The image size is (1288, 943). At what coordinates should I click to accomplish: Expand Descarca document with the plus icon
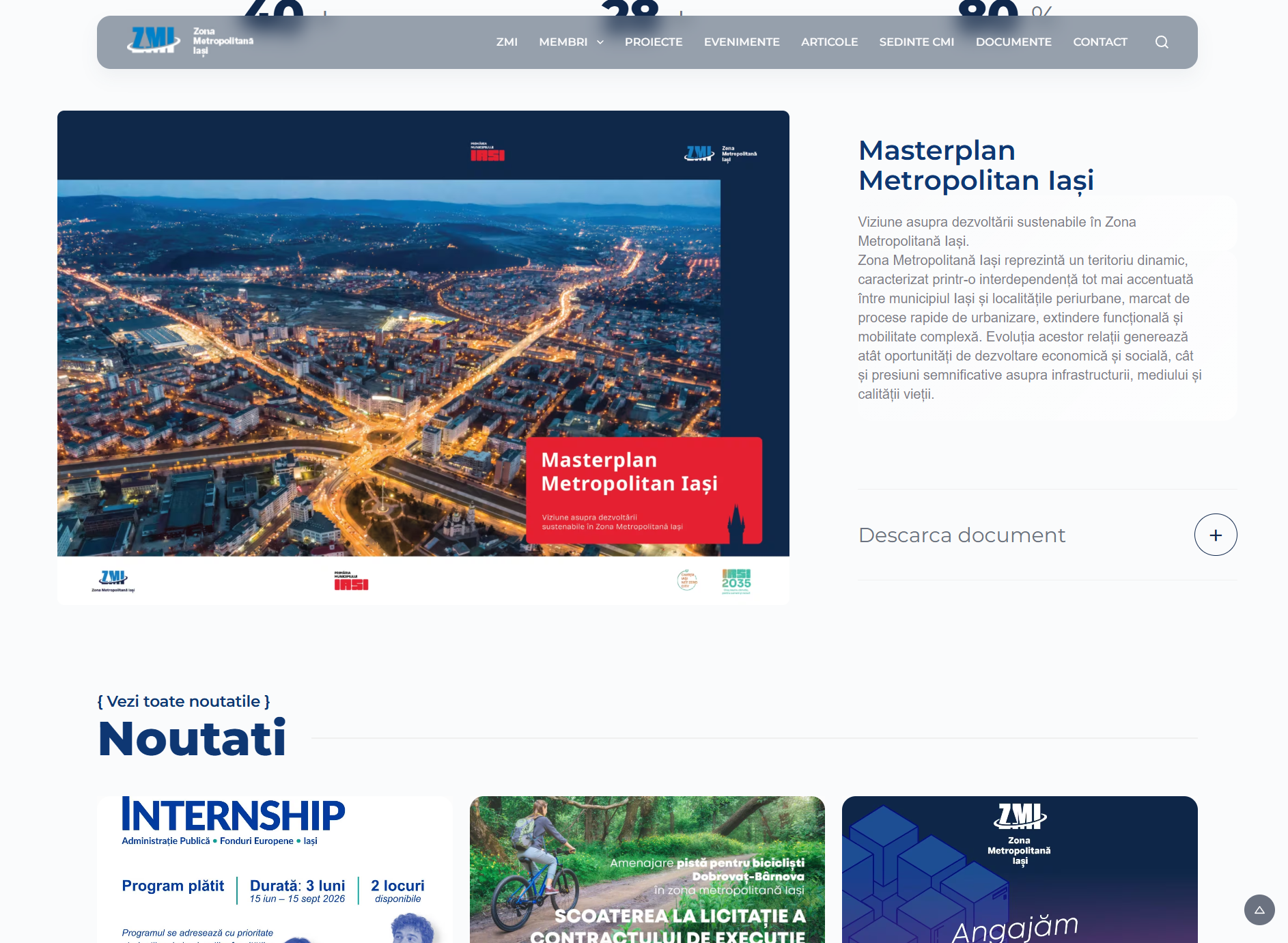pyautogui.click(x=1216, y=535)
